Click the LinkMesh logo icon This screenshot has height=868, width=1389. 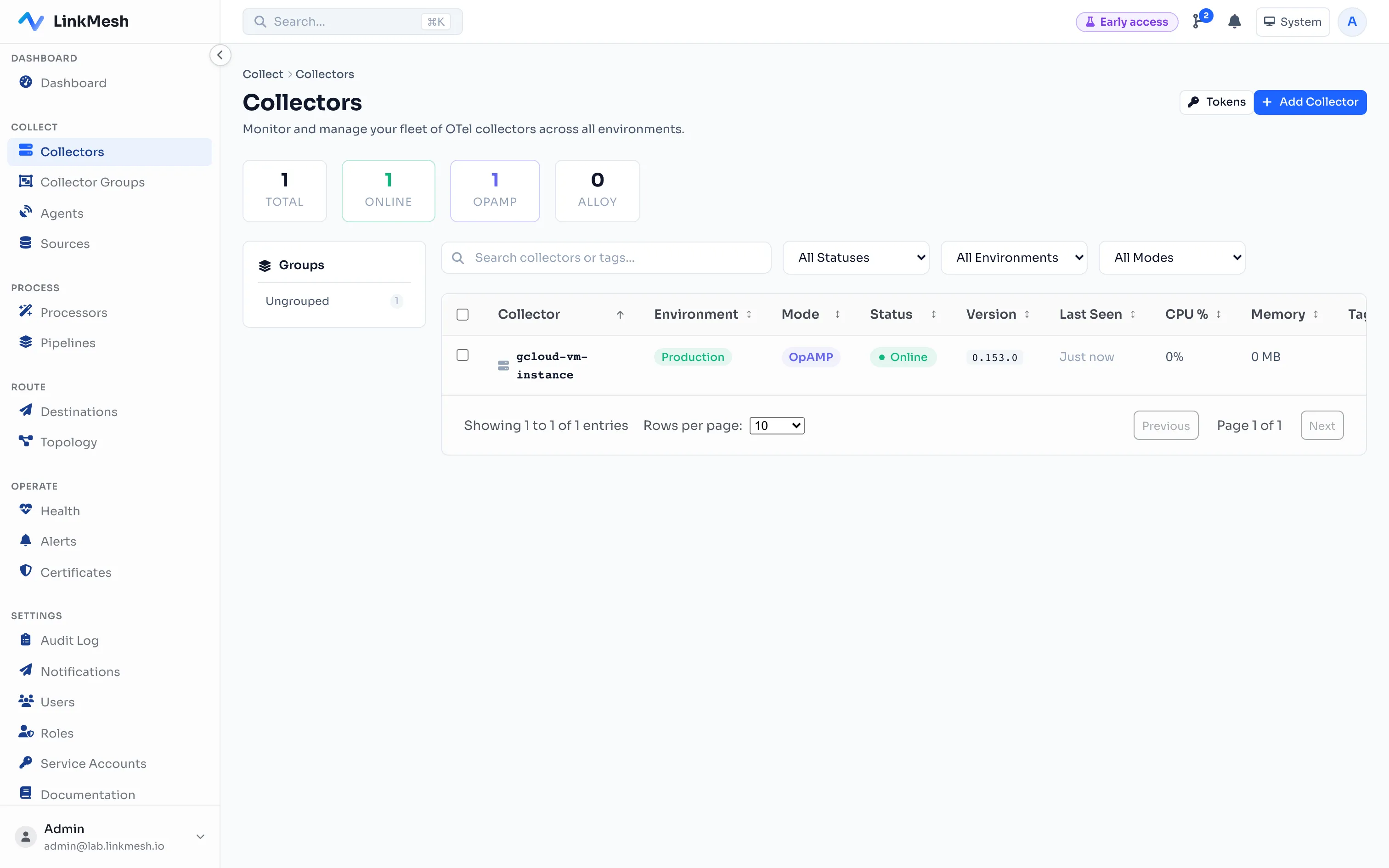[x=31, y=21]
